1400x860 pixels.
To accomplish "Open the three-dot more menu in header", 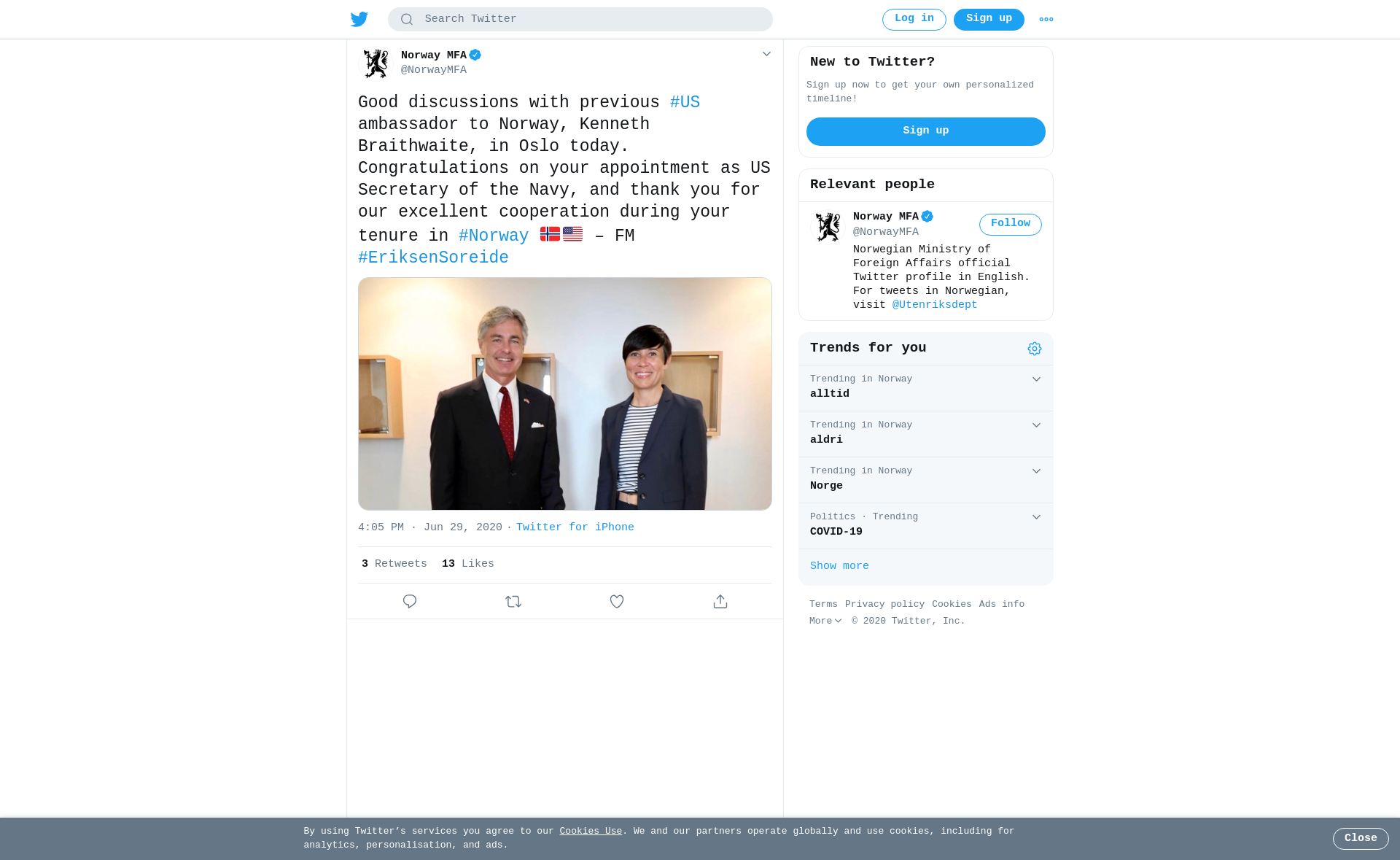I will (x=1046, y=20).
